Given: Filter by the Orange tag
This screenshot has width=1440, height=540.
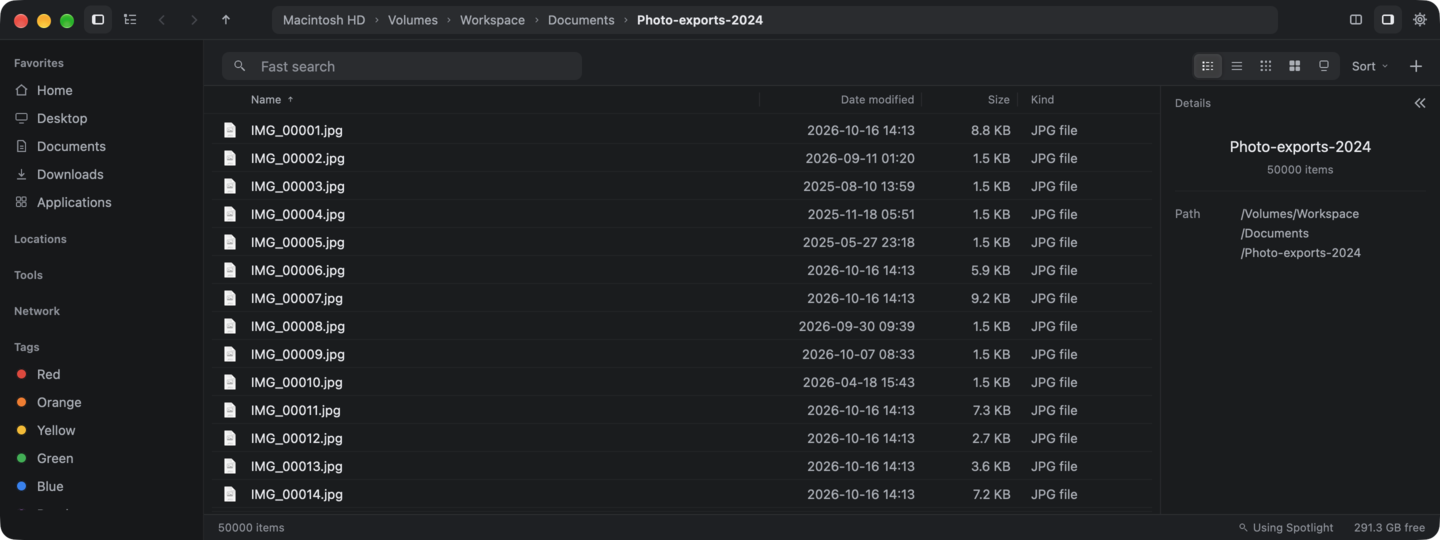Looking at the screenshot, I should click(102, 402).
